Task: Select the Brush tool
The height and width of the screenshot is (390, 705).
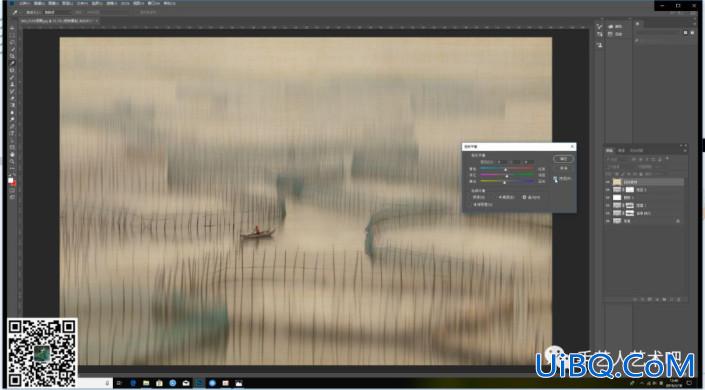Action: pos(13,77)
